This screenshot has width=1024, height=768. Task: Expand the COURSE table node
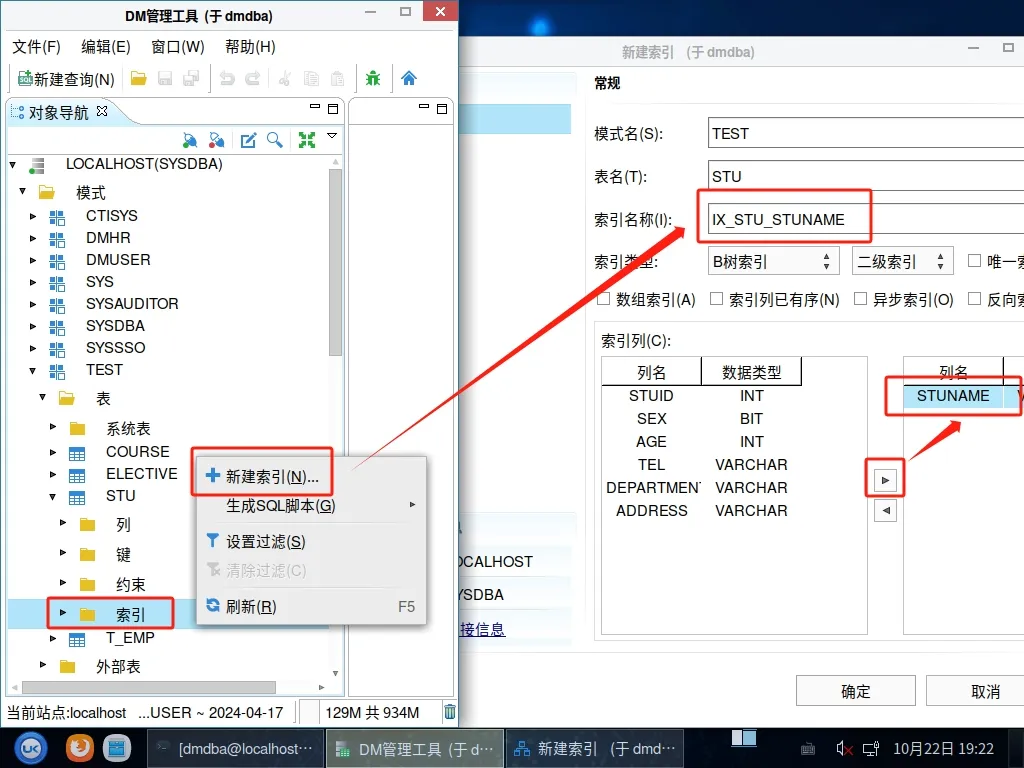point(54,452)
